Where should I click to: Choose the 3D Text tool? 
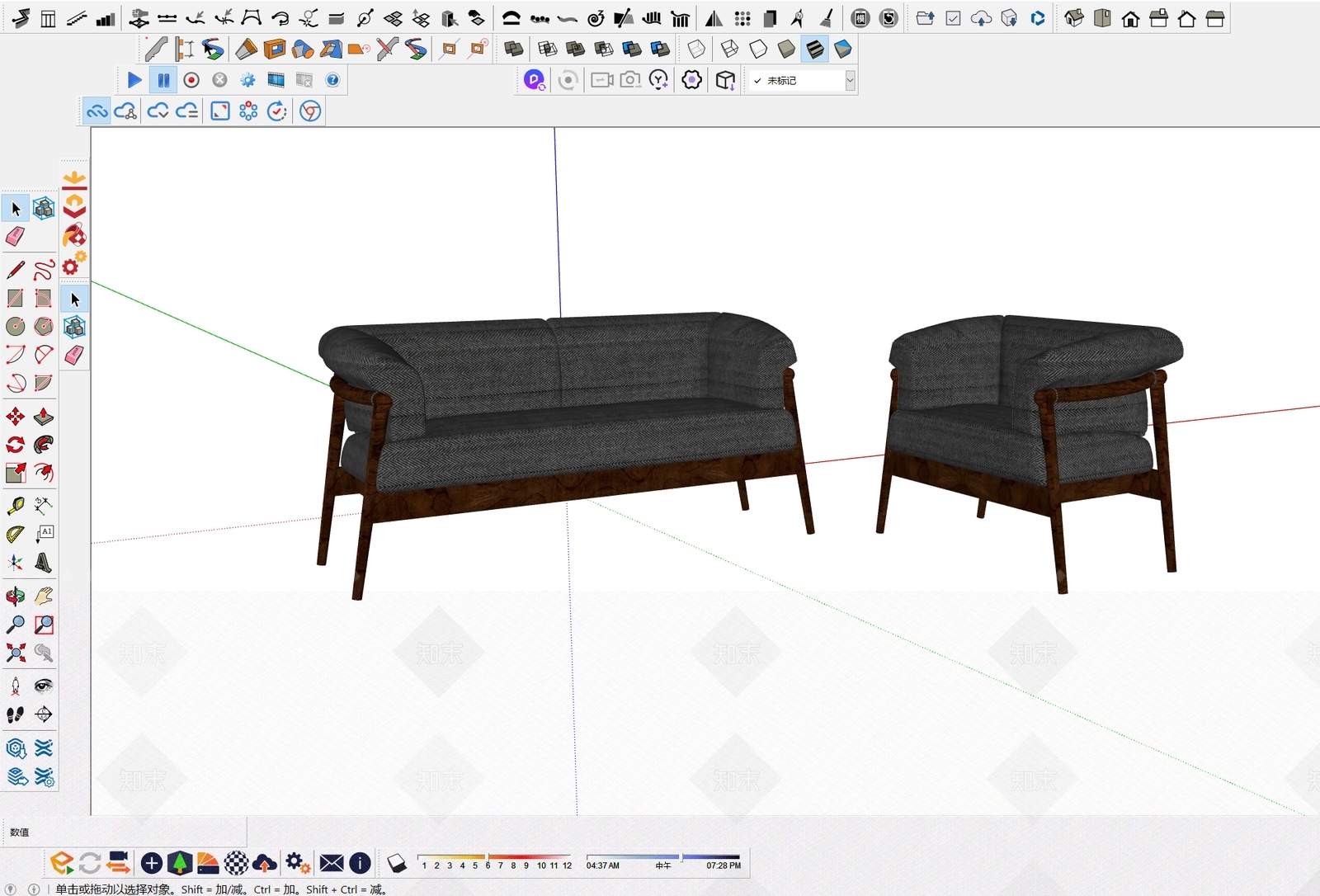(x=44, y=563)
